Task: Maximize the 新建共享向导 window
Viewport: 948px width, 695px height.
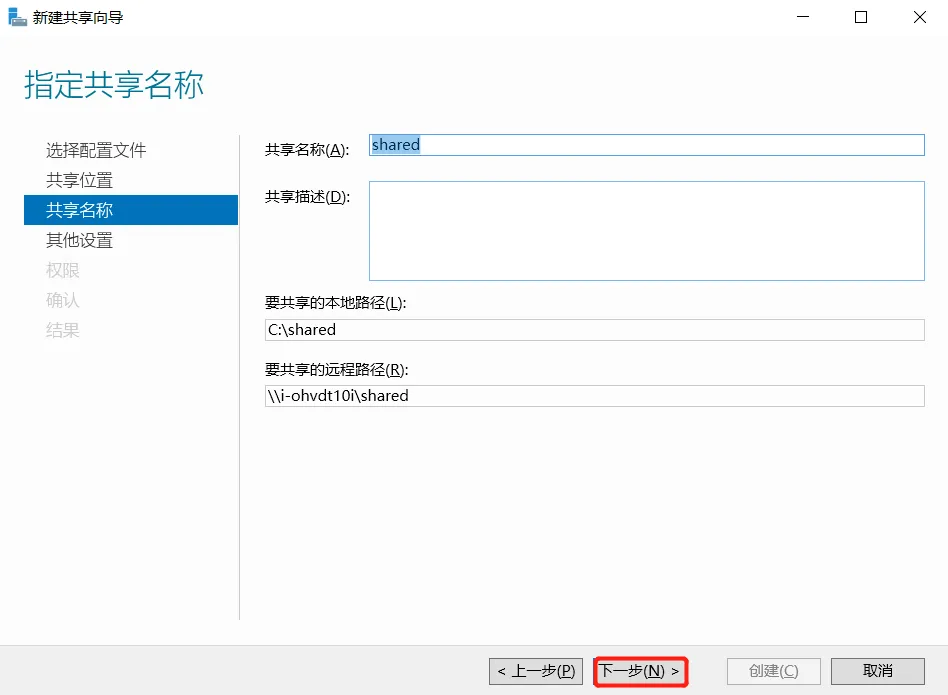Action: click(861, 17)
